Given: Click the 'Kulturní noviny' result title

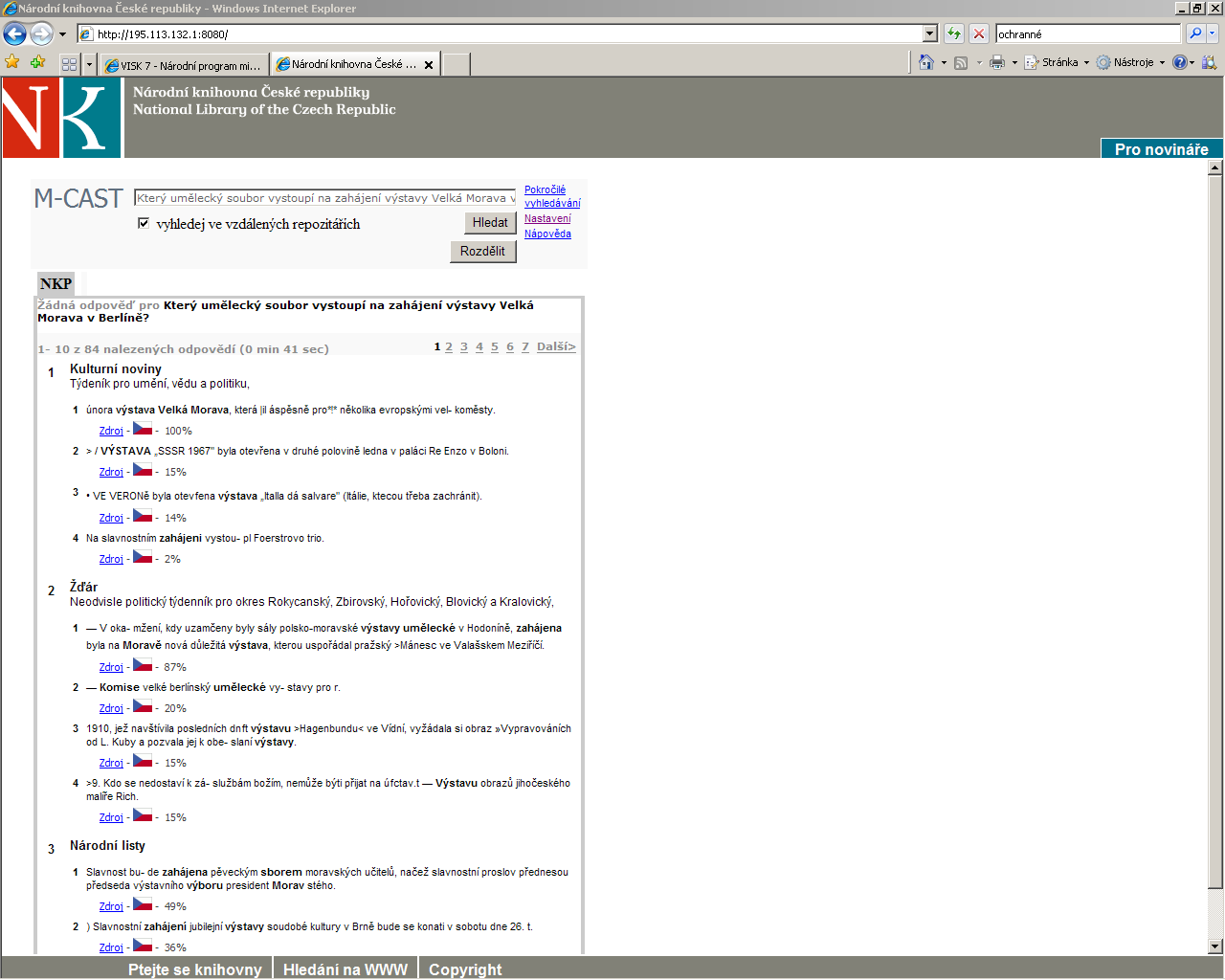Looking at the screenshot, I should (116, 368).
